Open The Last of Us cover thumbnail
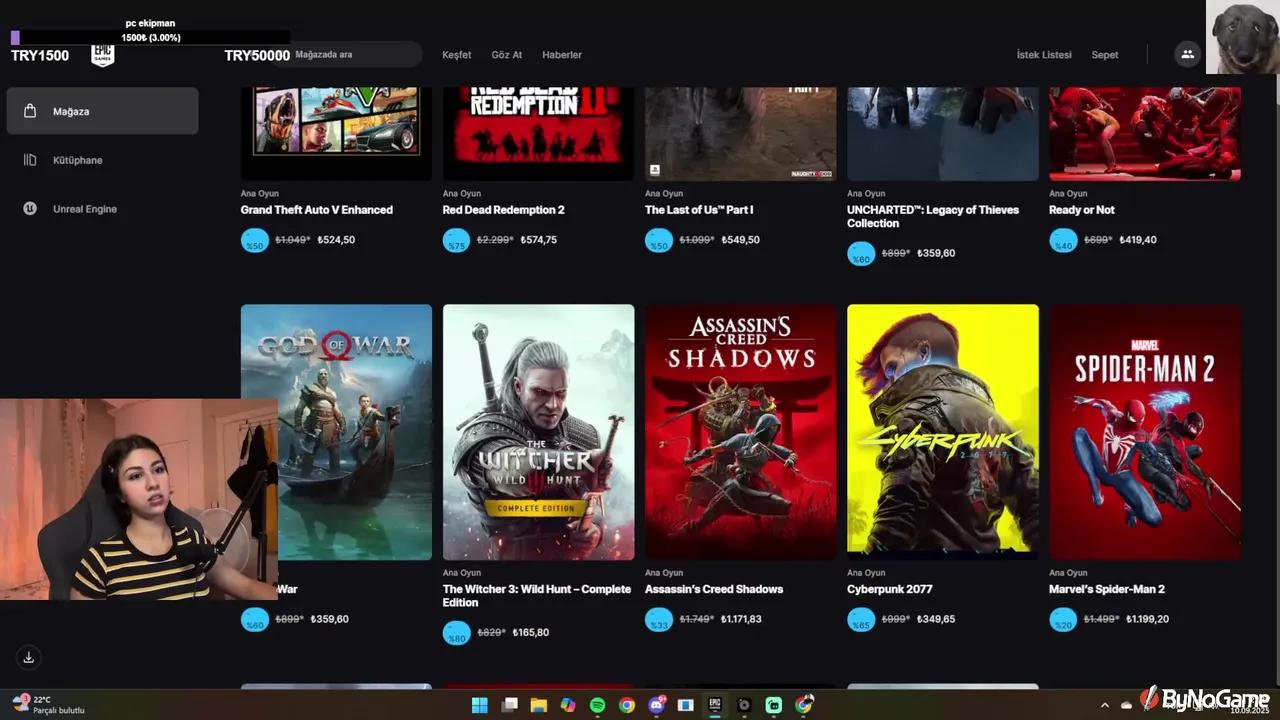Viewport: 1280px width, 720px height. tap(740, 134)
